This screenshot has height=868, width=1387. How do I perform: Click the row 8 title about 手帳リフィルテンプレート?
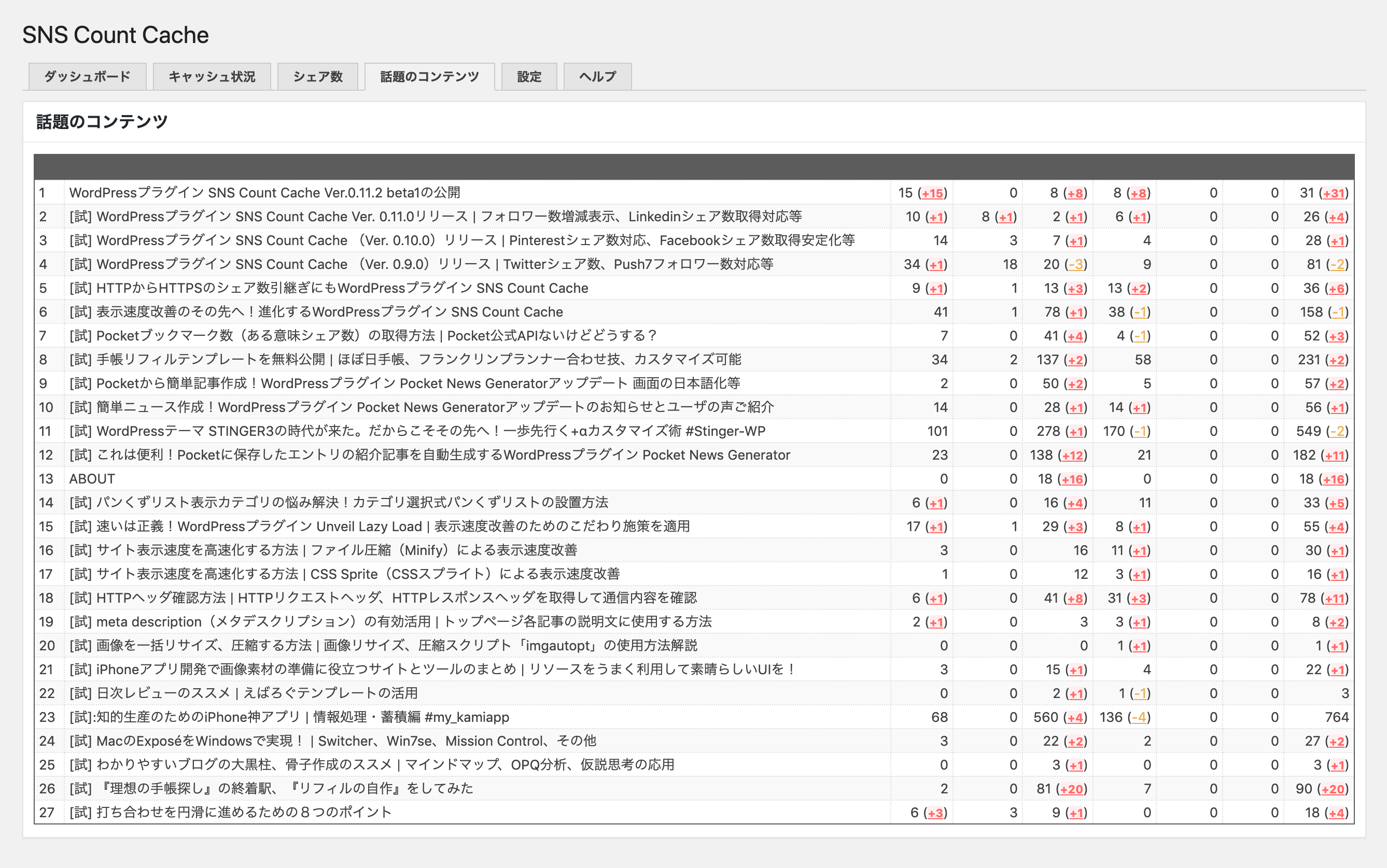point(405,359)
